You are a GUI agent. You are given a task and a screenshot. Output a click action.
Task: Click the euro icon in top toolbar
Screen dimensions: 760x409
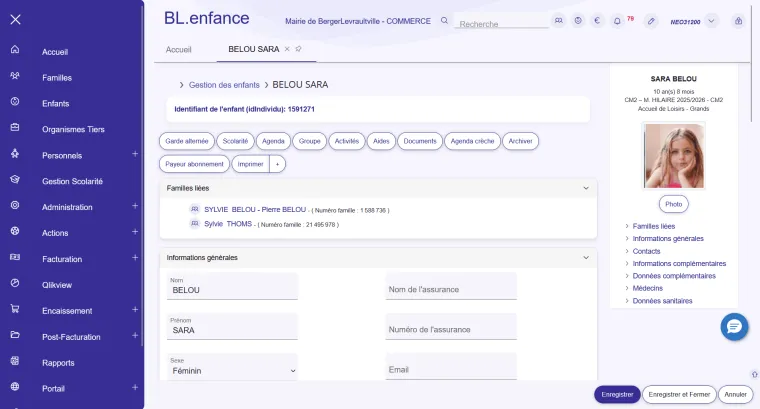(x=597, y=21)
